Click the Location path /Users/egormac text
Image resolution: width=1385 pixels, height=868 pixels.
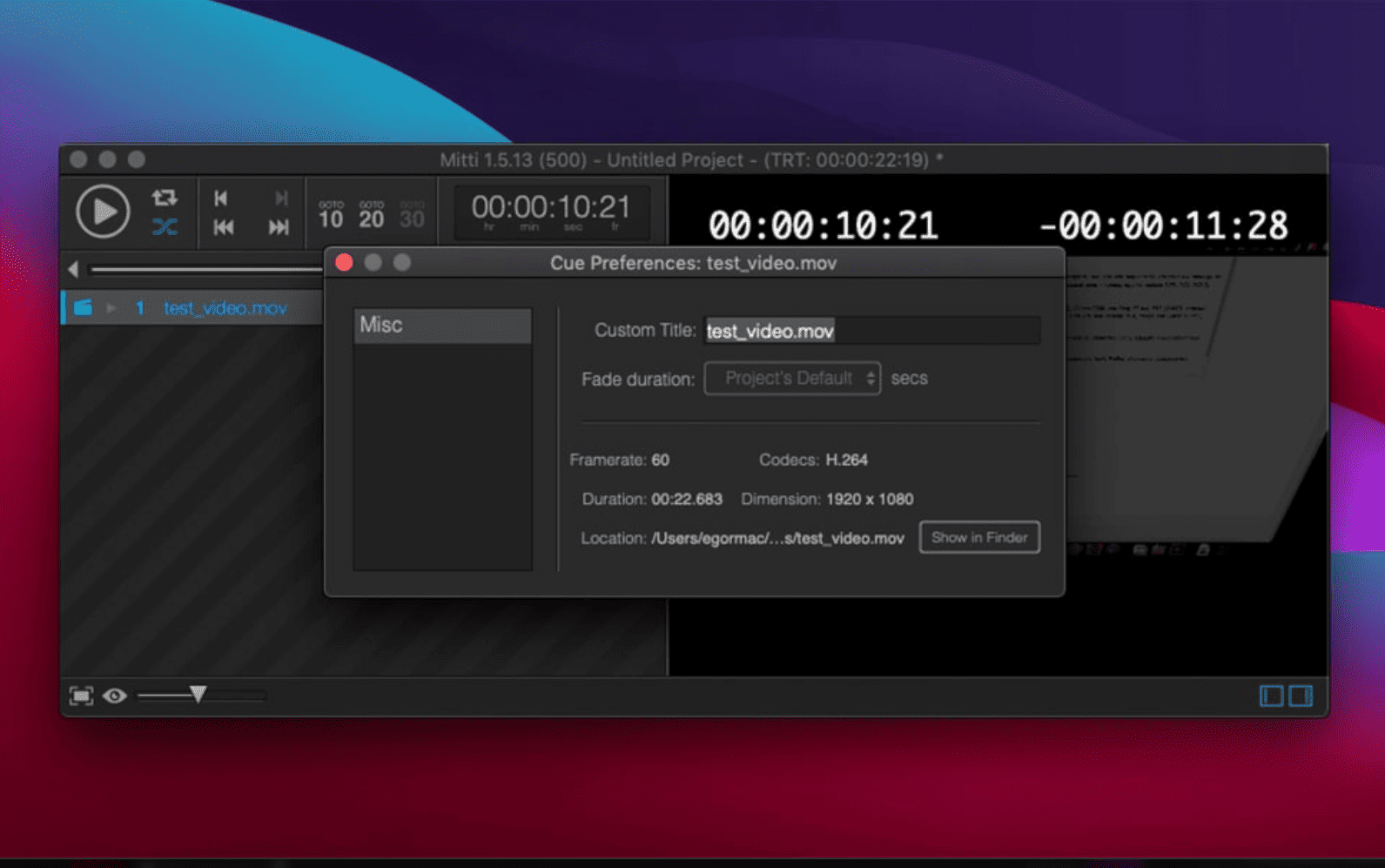(x=777, y=538)
